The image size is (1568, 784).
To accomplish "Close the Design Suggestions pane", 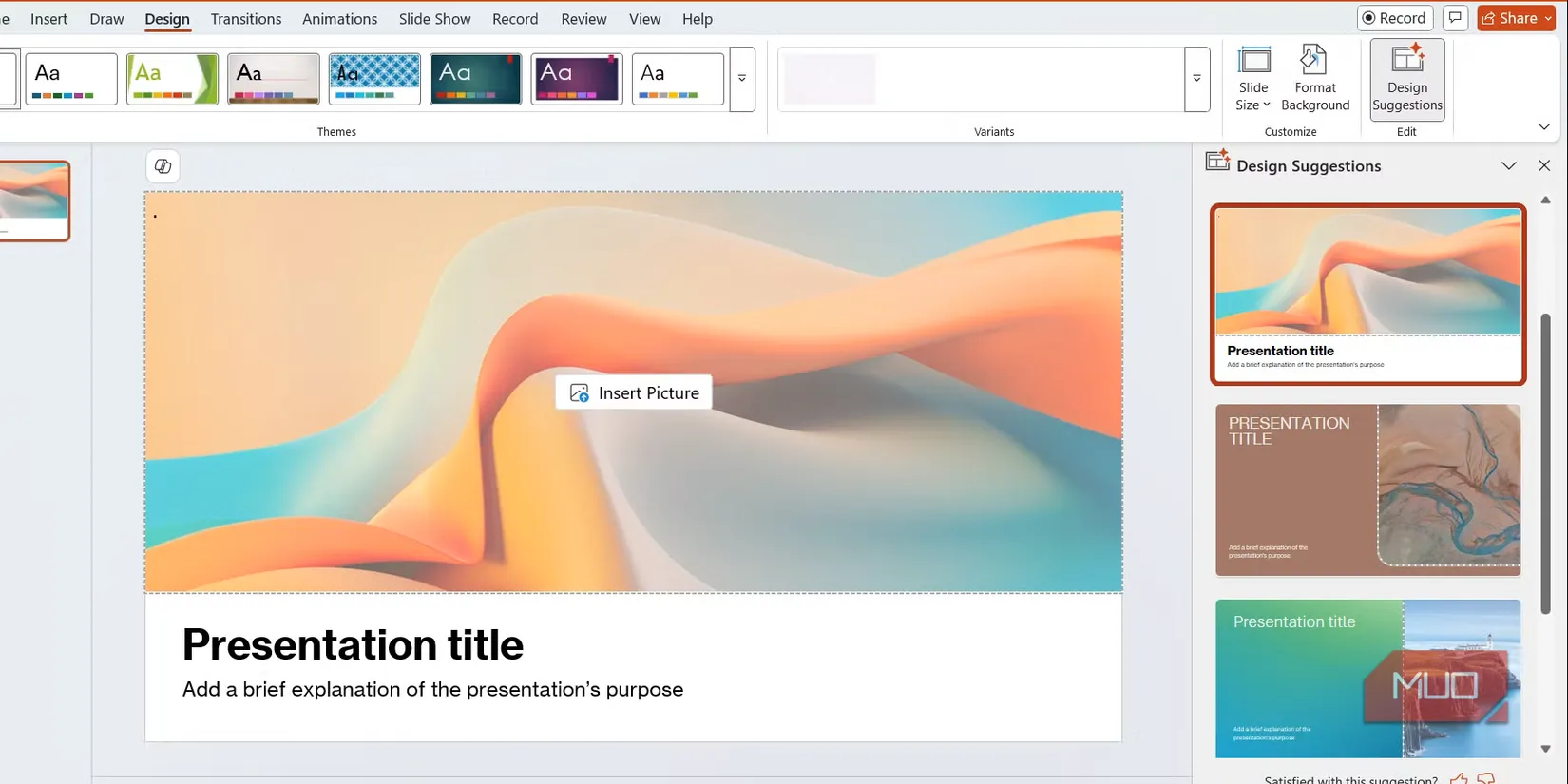I will [x=1543, y=165].
